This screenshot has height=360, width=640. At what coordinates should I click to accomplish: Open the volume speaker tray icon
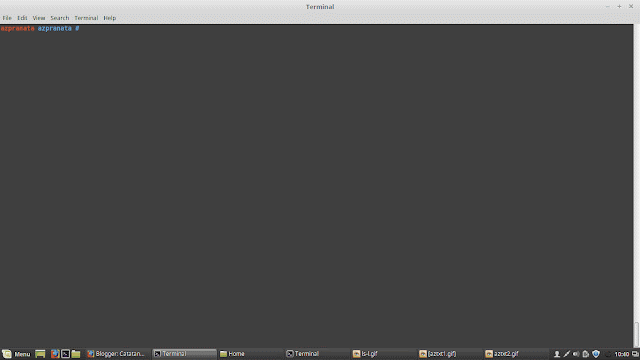[576, 354]
